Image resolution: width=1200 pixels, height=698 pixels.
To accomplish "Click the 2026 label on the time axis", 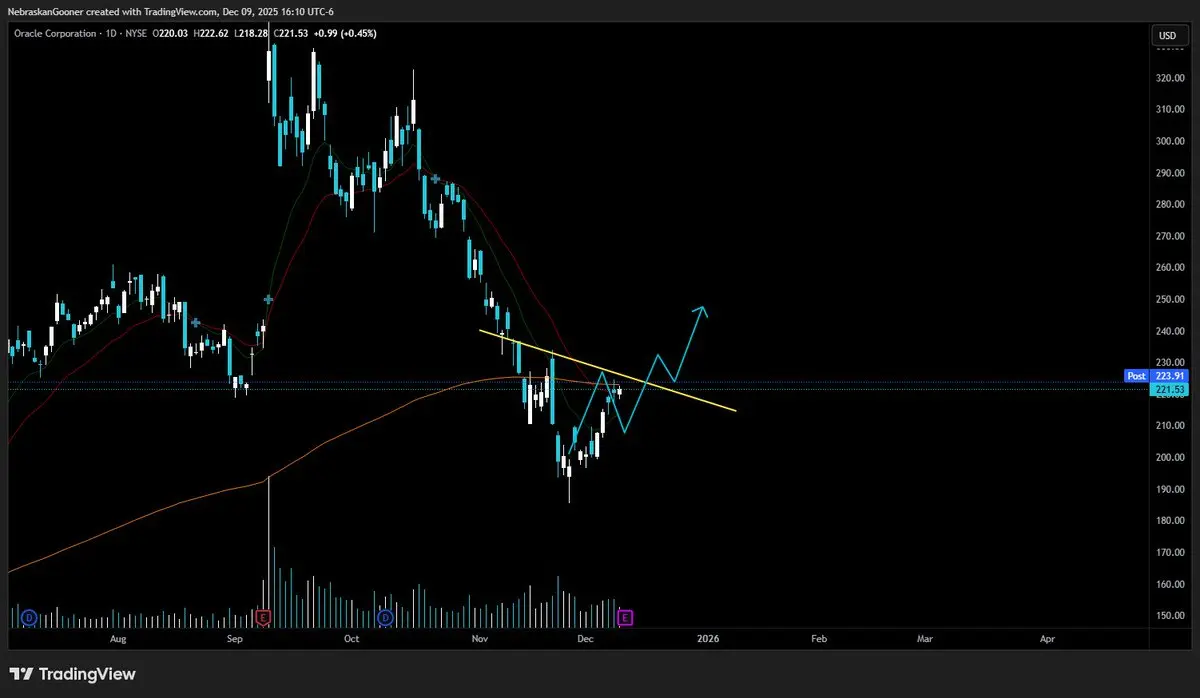I will coord(708,637).
